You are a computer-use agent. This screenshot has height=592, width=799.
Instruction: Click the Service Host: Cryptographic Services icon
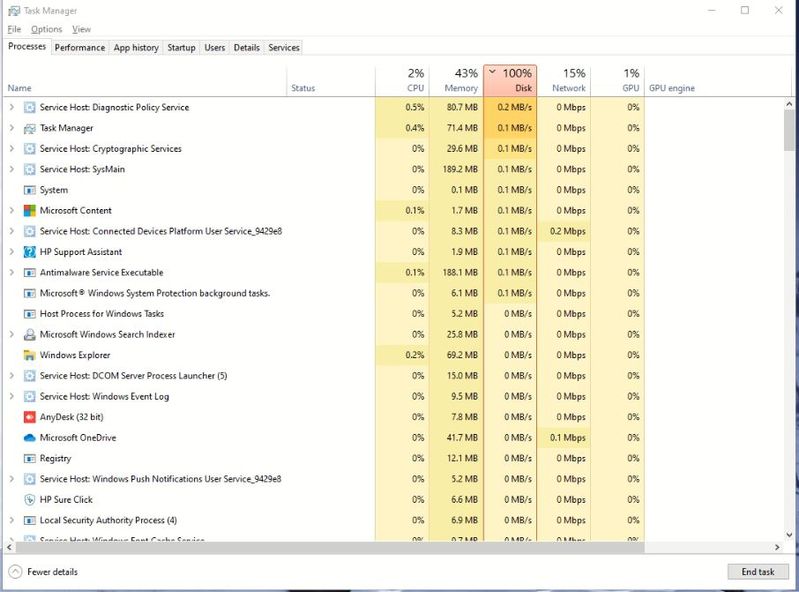pos(30,149)
